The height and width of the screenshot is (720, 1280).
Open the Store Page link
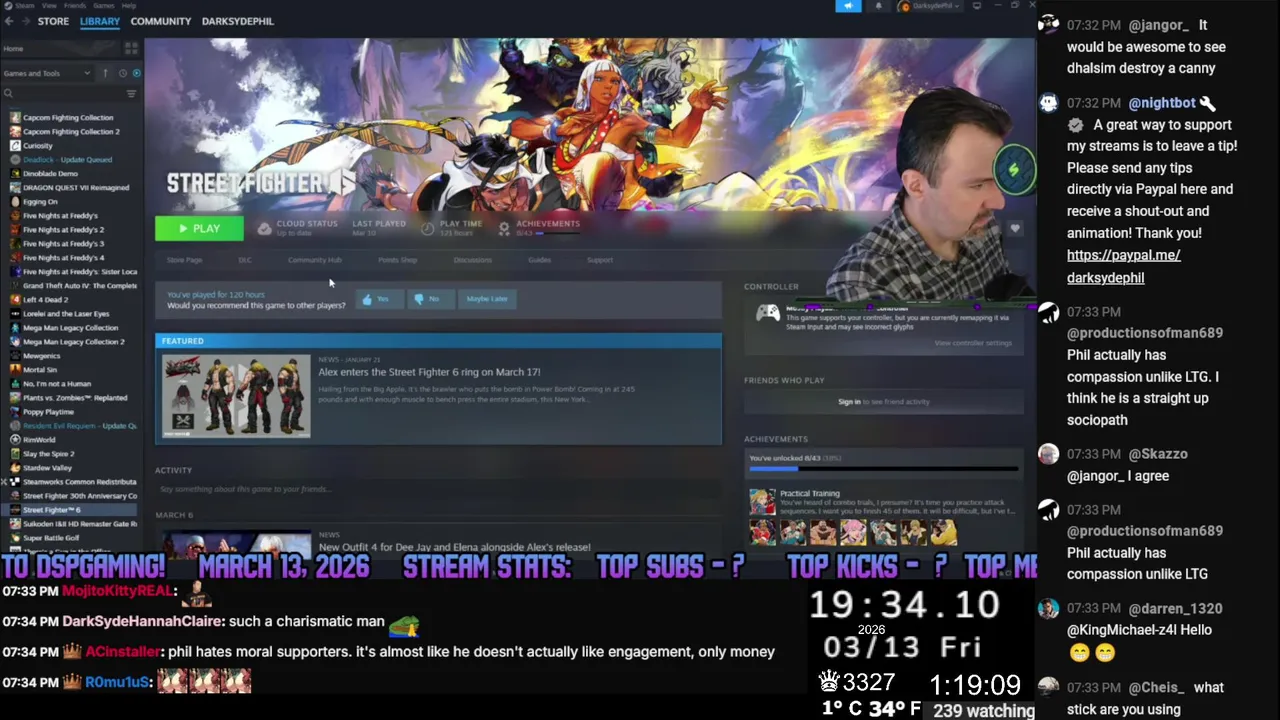coord(184,260)
